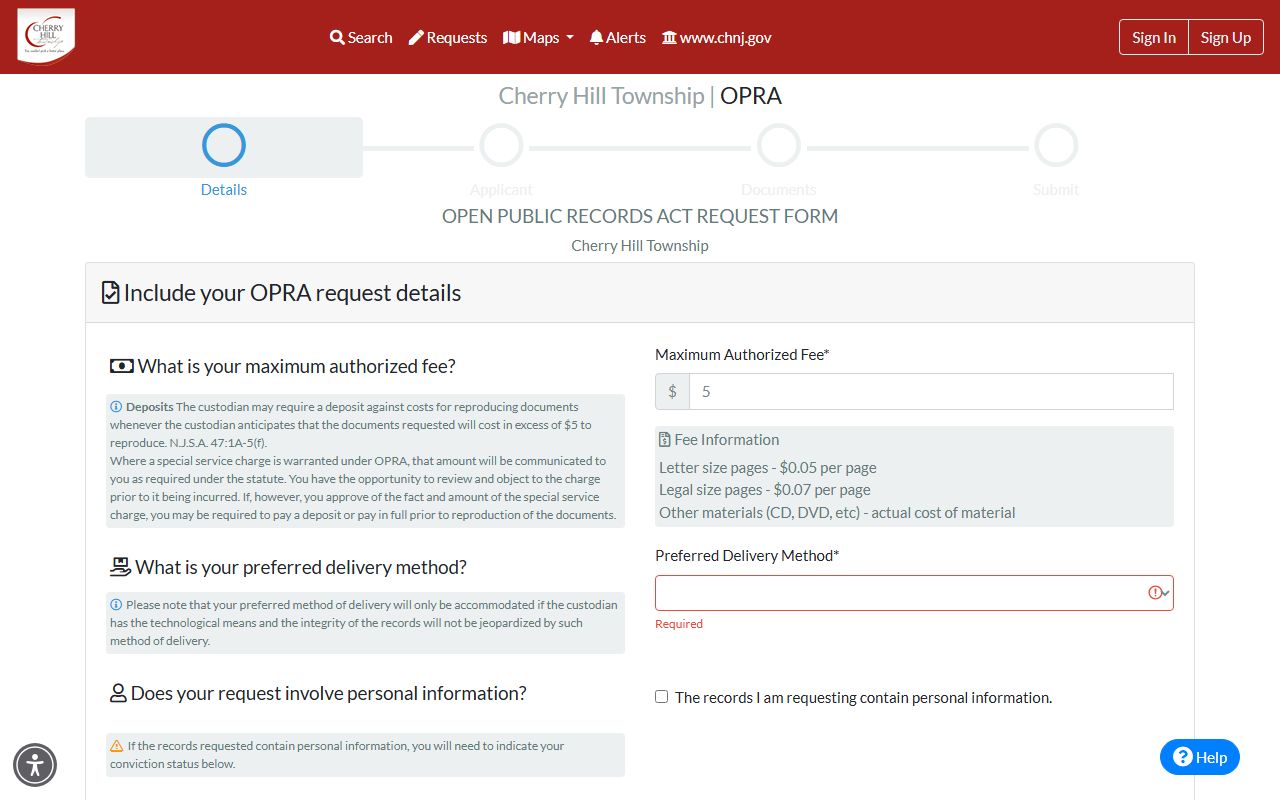
Task: Click the magnifier icon beside Search
Action: pyautogui.click(x=337, y=37)
